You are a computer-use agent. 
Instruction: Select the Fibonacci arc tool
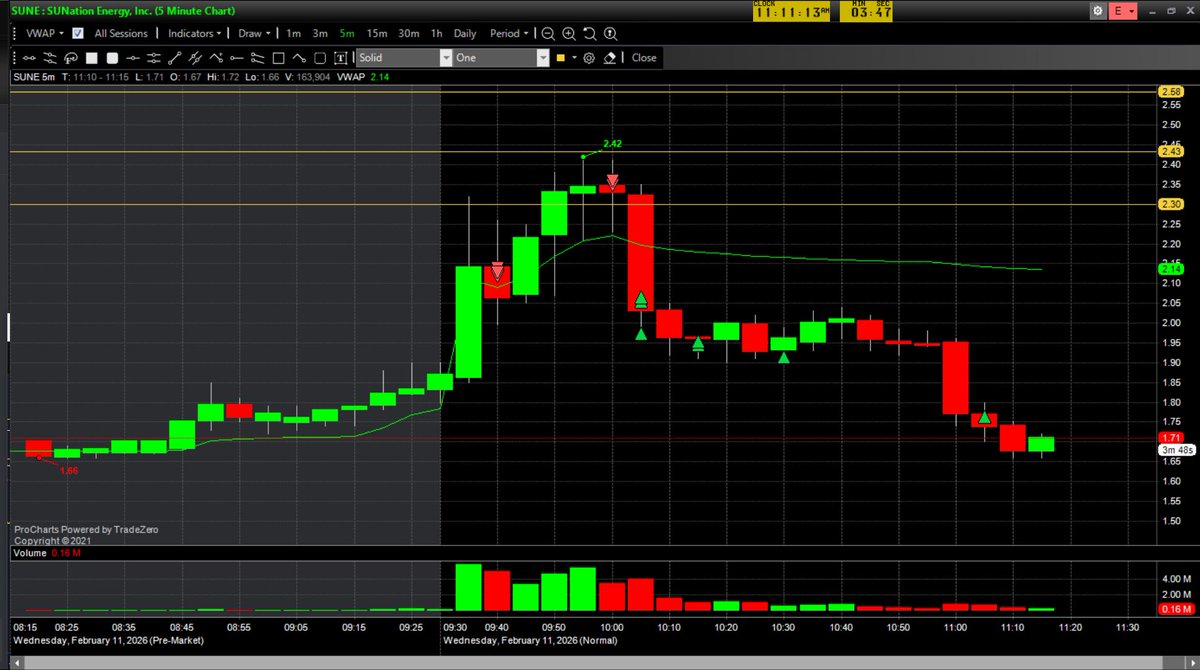70,58
